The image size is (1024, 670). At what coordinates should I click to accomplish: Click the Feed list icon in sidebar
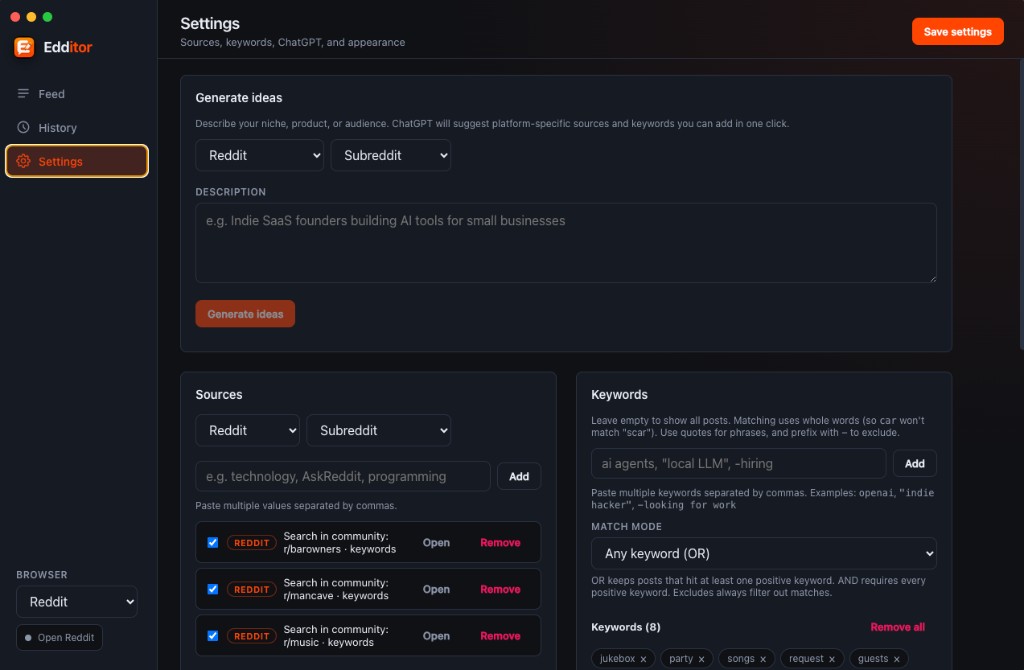click(23, 93)
